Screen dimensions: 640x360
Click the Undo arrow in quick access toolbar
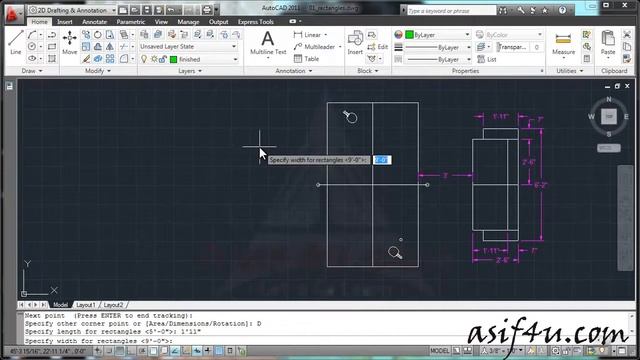point(171,10)
